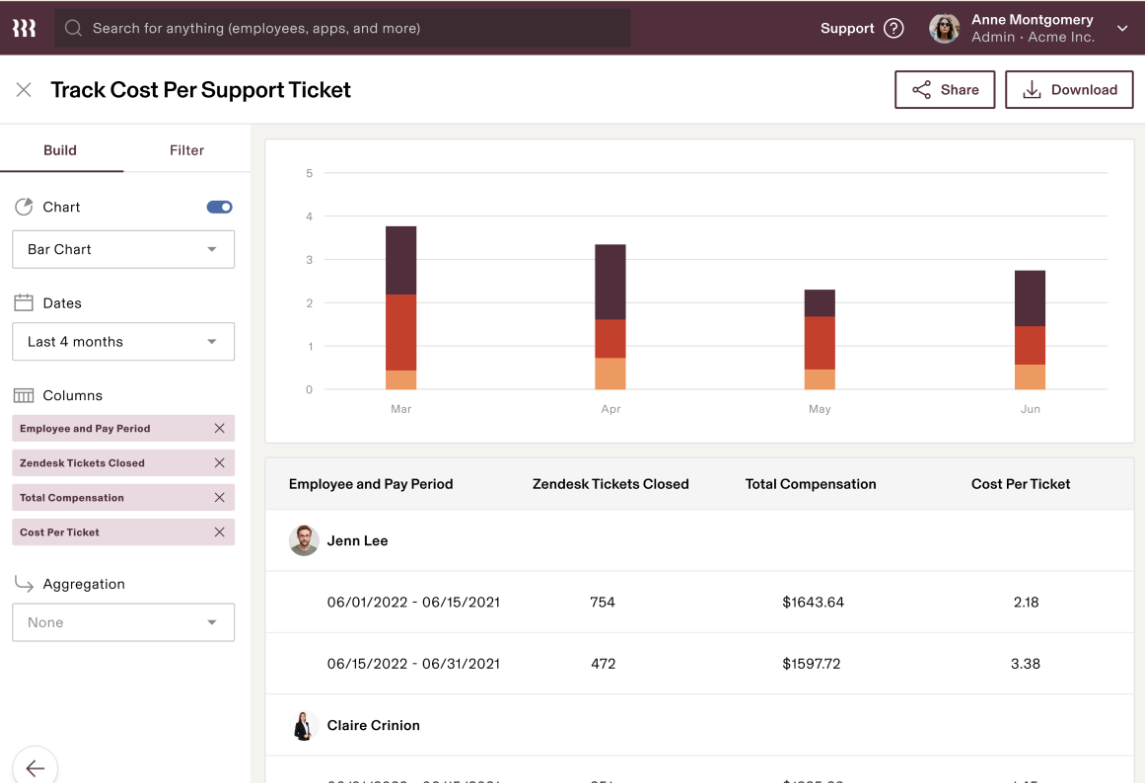Open the Last 4 months date dropdown
Screen dimensions: 1145x783
(123, 341)
